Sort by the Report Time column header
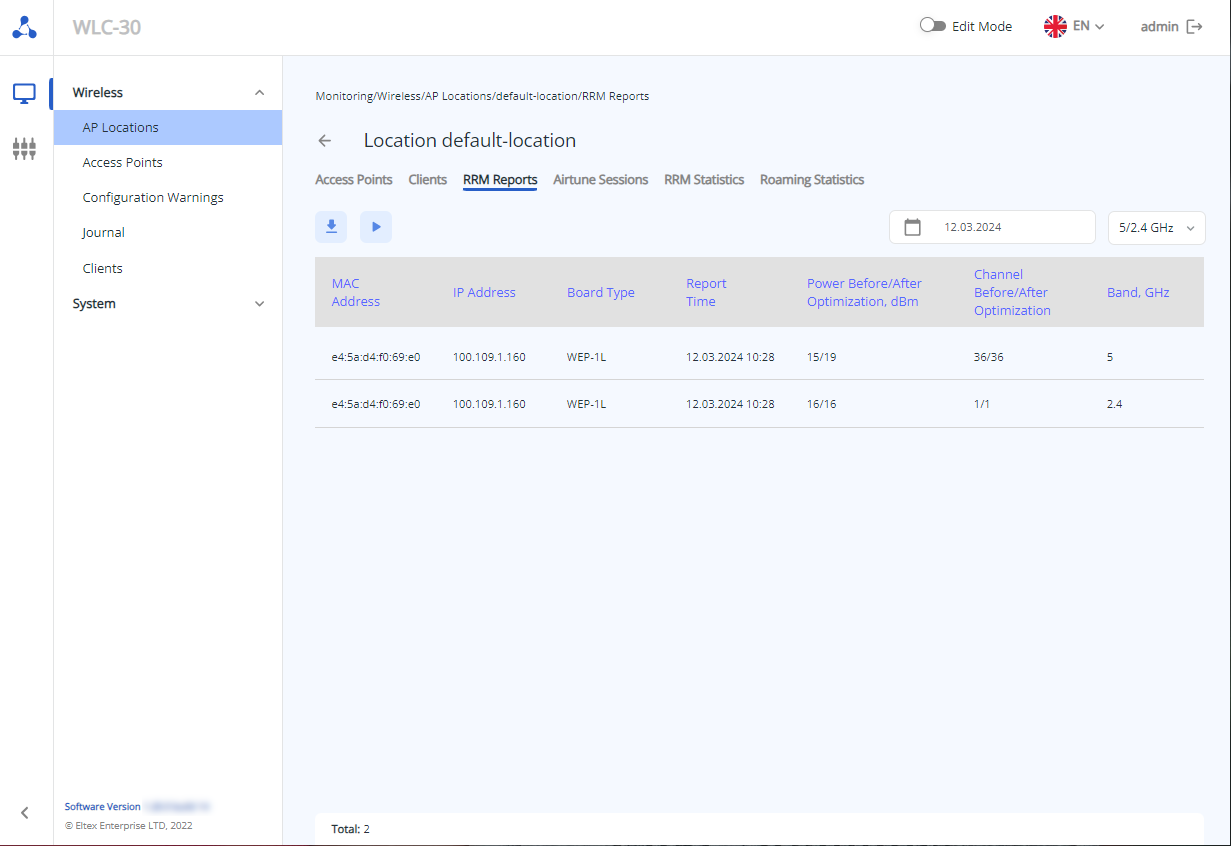 tap(706, 292)
